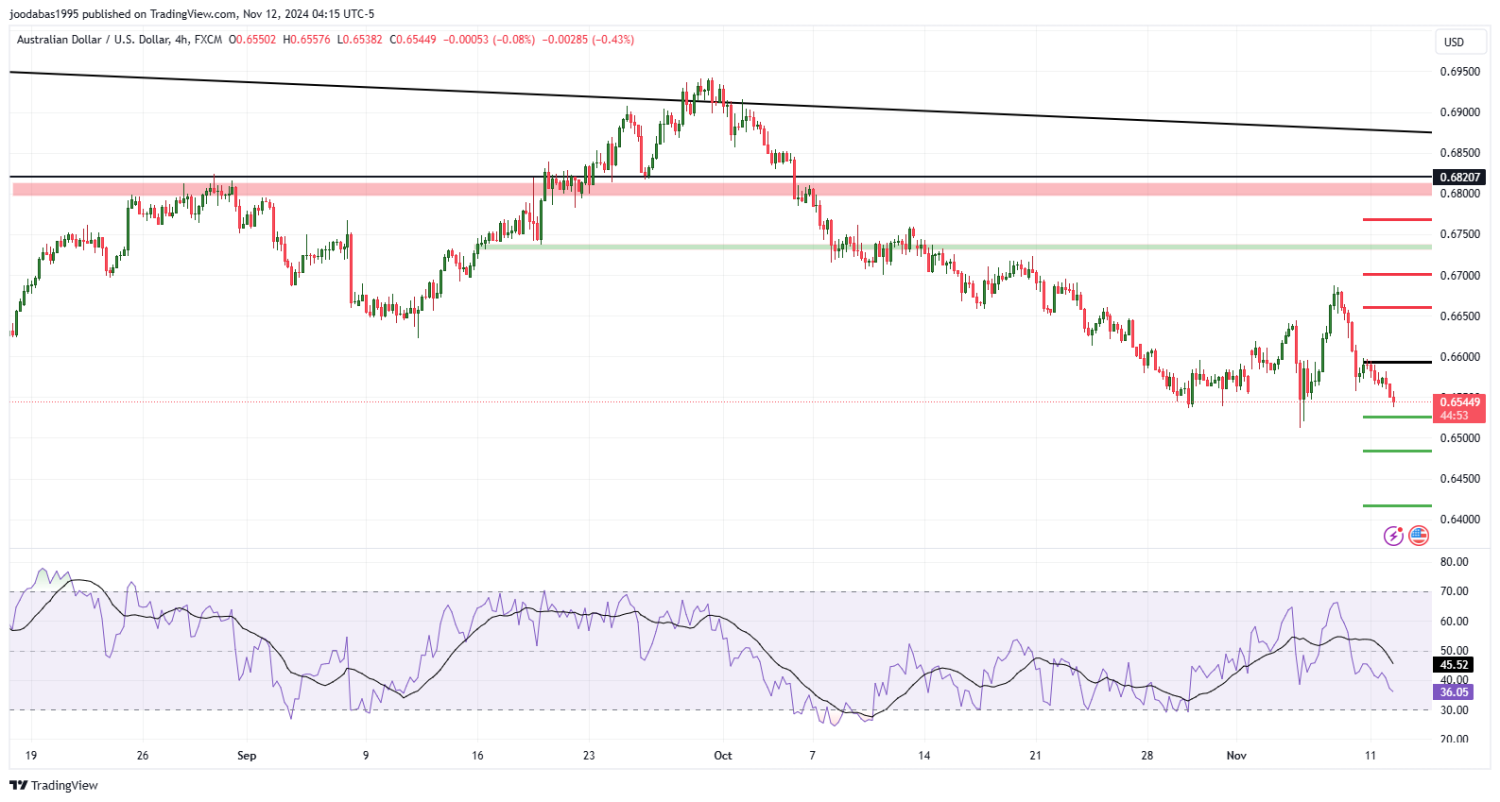The width and height of the screenshot is (1500, 802).
Task: Click the US flag economic event icon
Action: pyautogui.click(x=1418, y=536)
